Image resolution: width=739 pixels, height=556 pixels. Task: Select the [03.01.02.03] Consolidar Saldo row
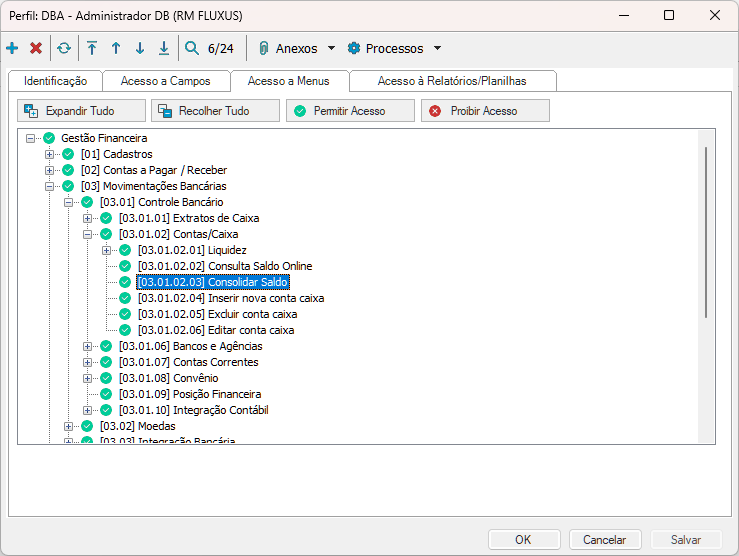[213, 282]
